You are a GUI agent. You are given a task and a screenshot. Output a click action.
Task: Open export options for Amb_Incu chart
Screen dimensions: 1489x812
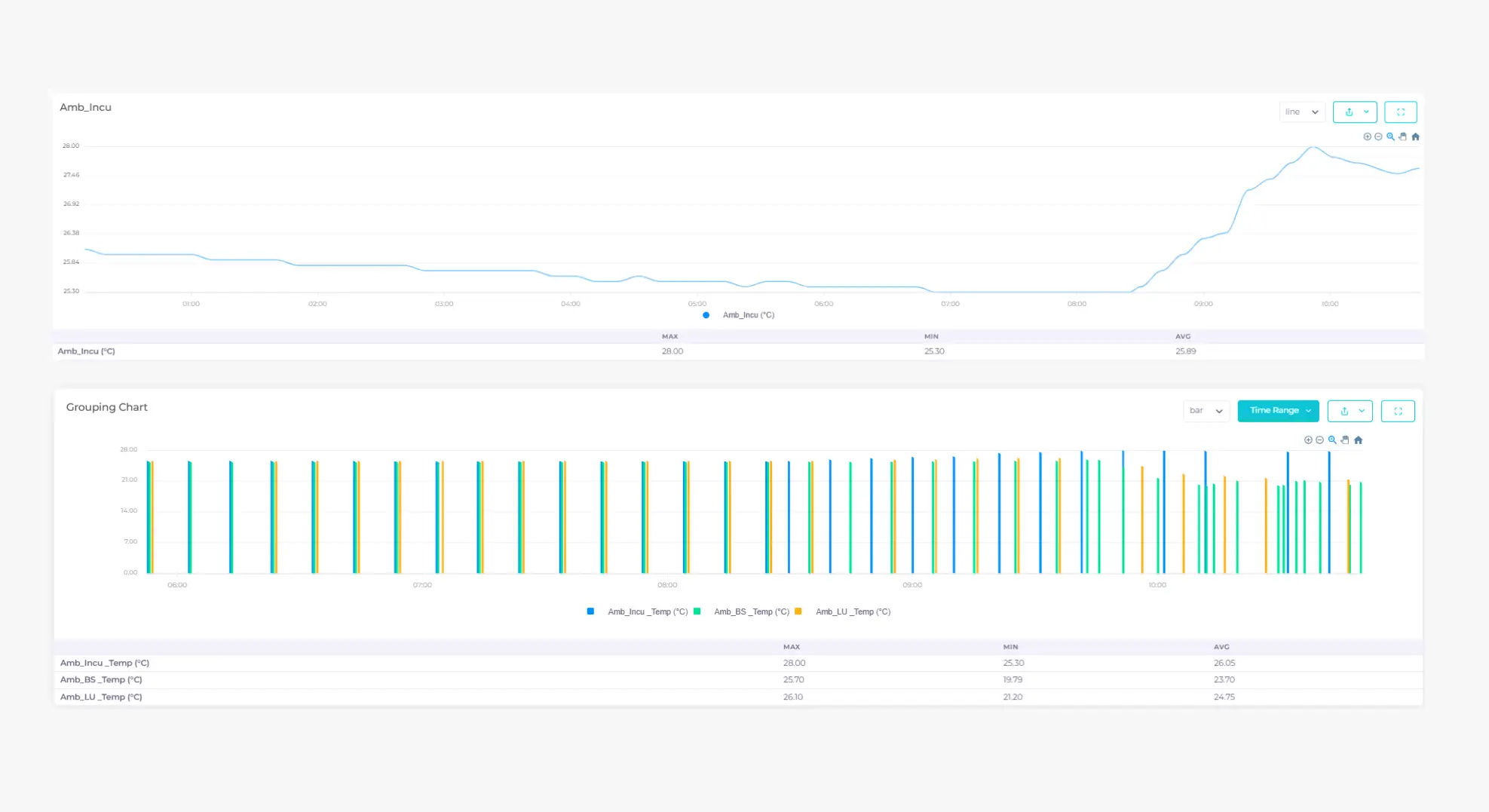pyautogui.click(x=1355, y=112)
